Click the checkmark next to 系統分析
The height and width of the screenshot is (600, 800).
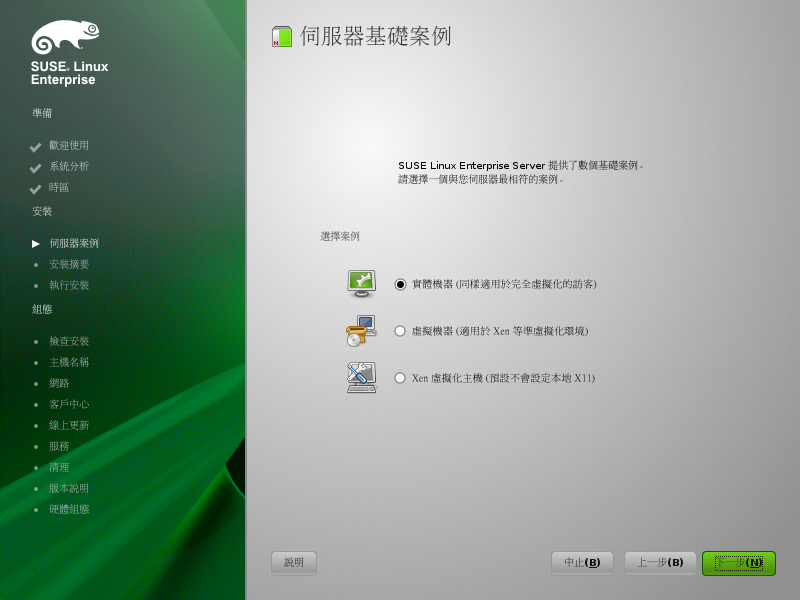tap(35, 168)
